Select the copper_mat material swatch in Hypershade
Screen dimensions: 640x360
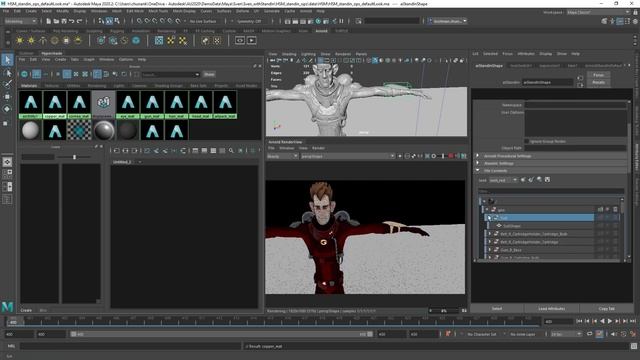tap(55, 105)
